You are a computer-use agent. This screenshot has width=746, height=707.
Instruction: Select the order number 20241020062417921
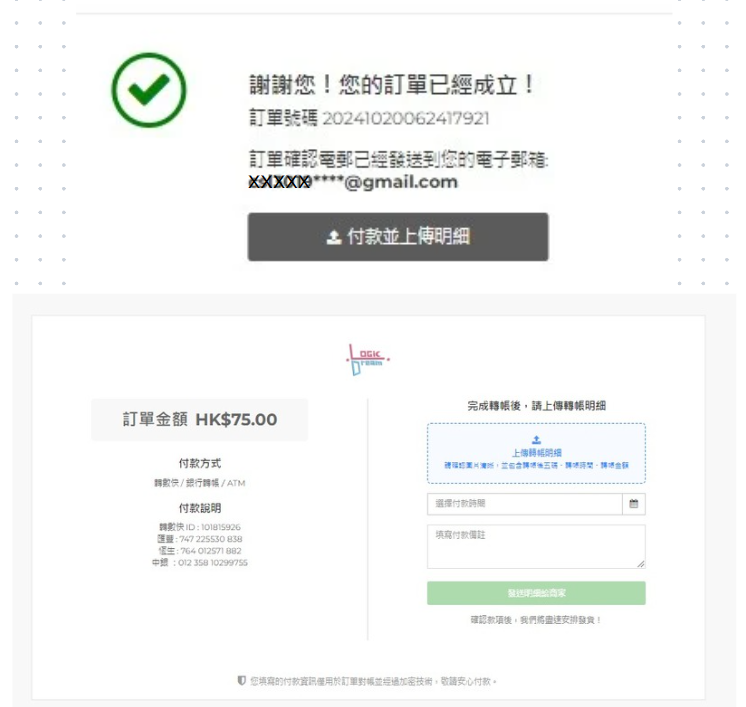406,118
